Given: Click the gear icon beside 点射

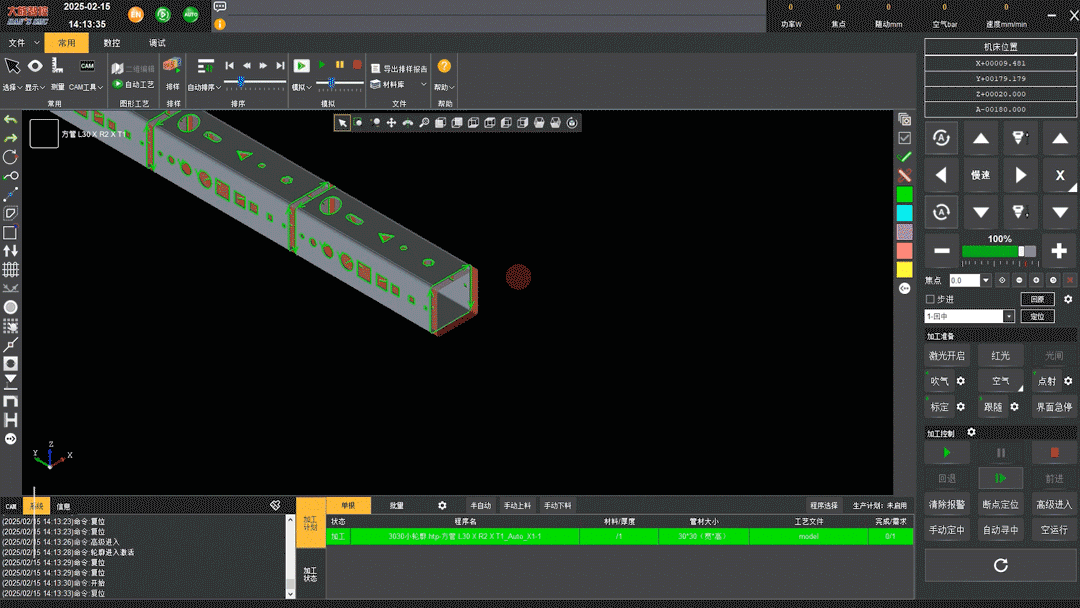Looking at the screenshot, I should [1067, 381].
